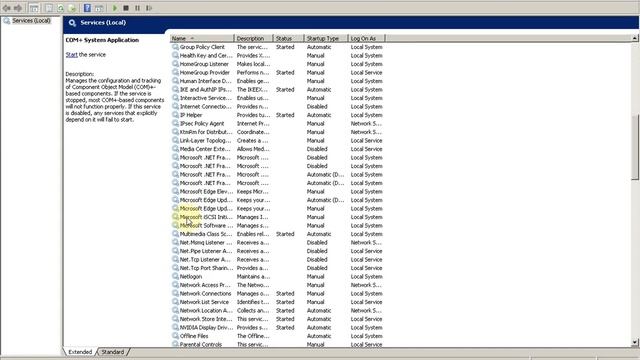Screen dimensions: 640x360
Task: Sort the list by the Name column header
Action: click(202, 38)
